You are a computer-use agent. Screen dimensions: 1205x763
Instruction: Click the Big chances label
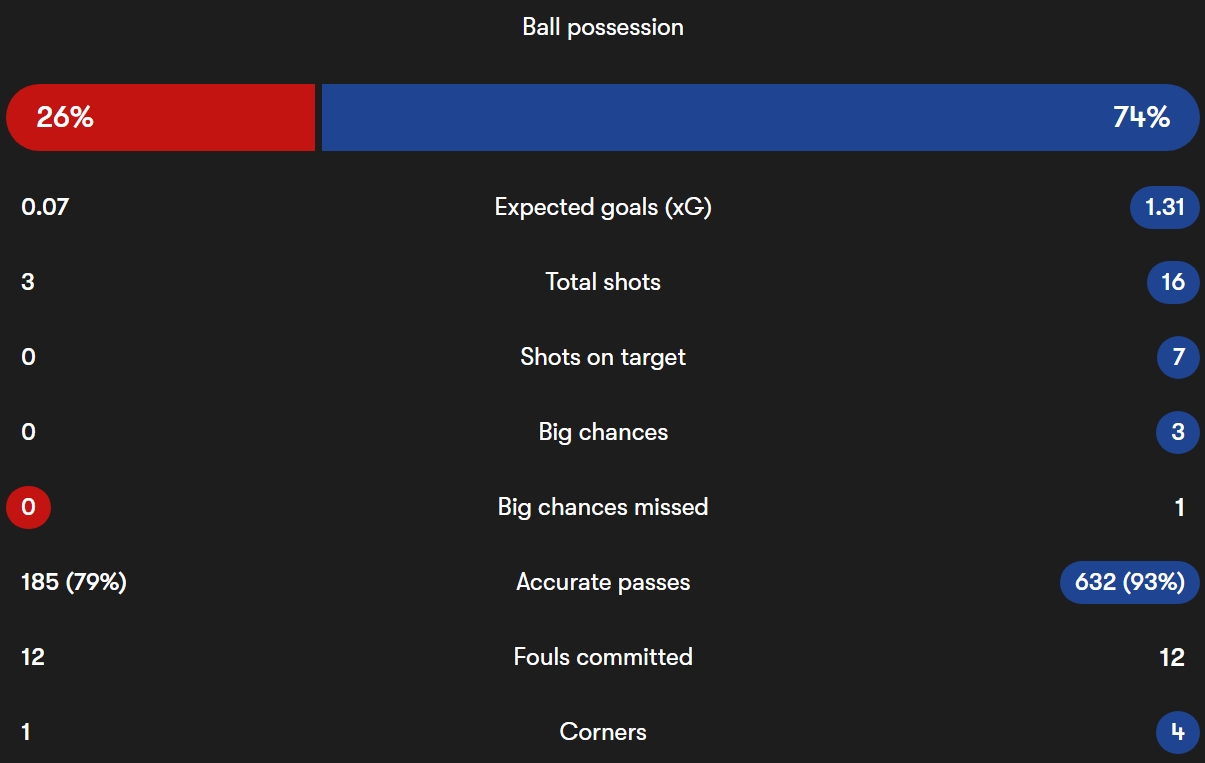tap(603, 432)
